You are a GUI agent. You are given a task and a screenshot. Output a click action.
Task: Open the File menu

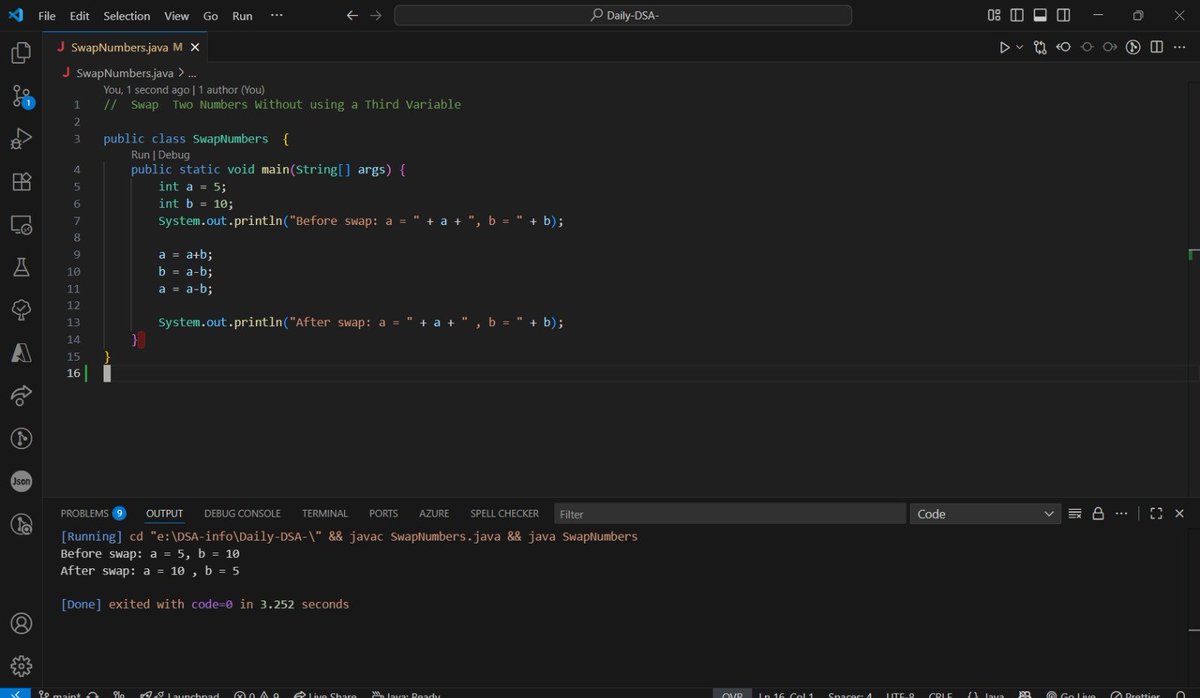point(47,16)
